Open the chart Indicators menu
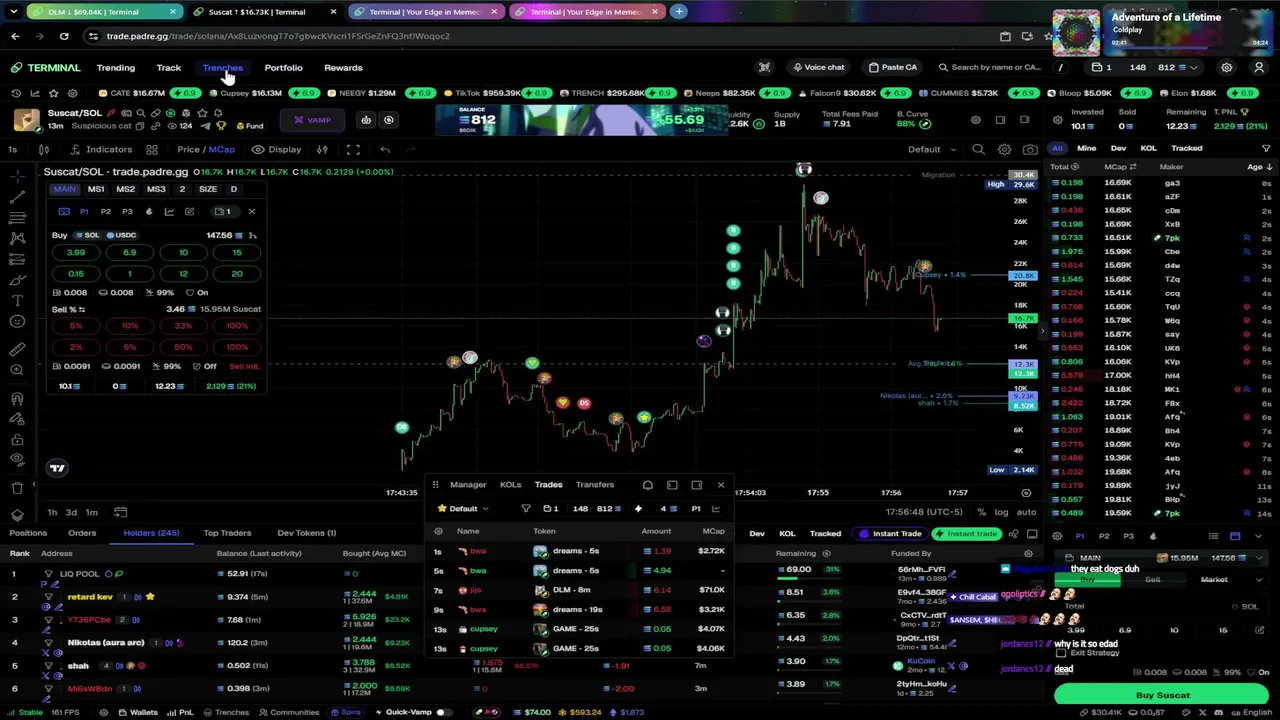The height and width of the screenshot is (720, 1280). [100, 149]
